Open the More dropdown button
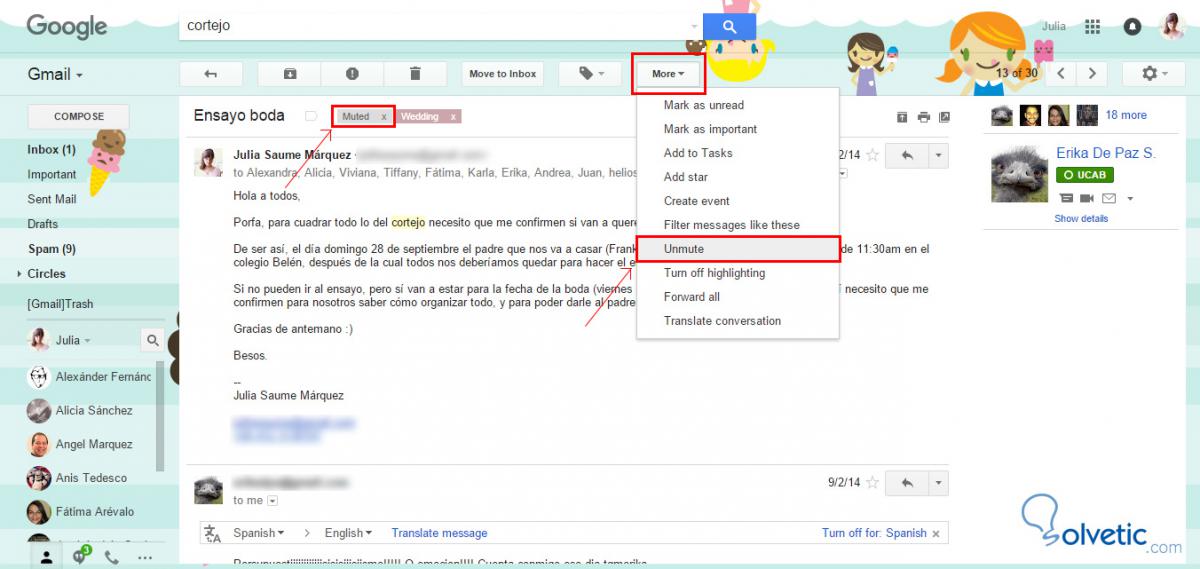This screenshot has height=569, width=1200. tap(667, 74)
